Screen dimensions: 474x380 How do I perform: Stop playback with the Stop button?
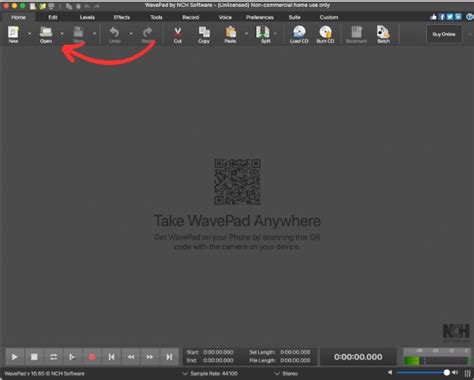point(34,357)
